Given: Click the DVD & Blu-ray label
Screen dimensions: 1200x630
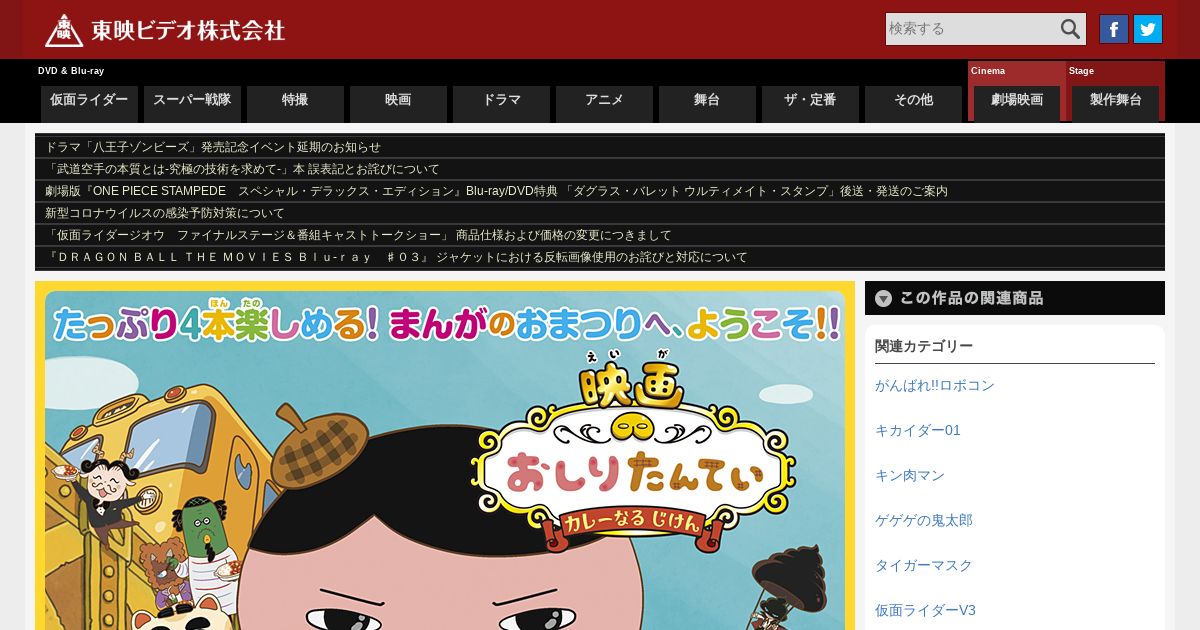Looking at the screenshot, I should point(71,71).
